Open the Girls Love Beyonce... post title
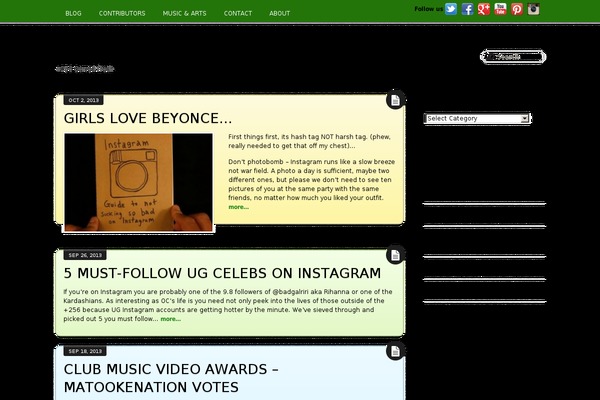The image size is (600, 400). 148,118
